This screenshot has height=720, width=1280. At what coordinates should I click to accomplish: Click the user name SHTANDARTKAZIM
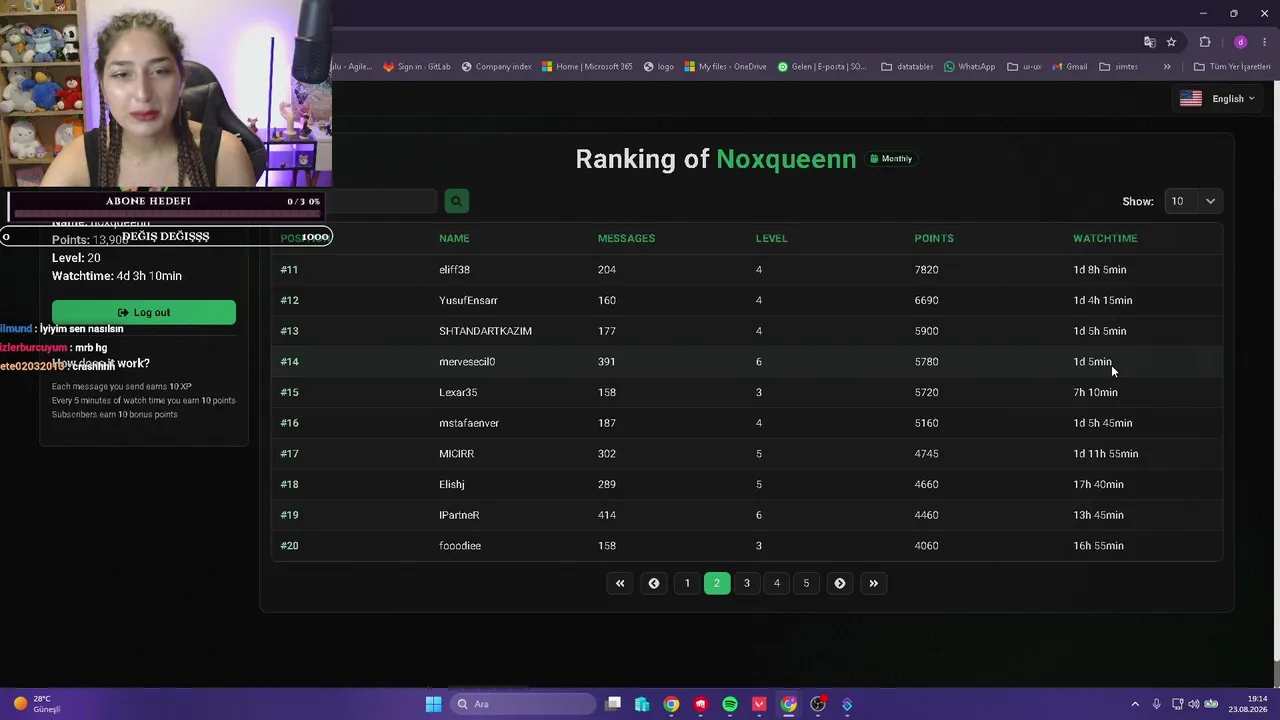485,331
